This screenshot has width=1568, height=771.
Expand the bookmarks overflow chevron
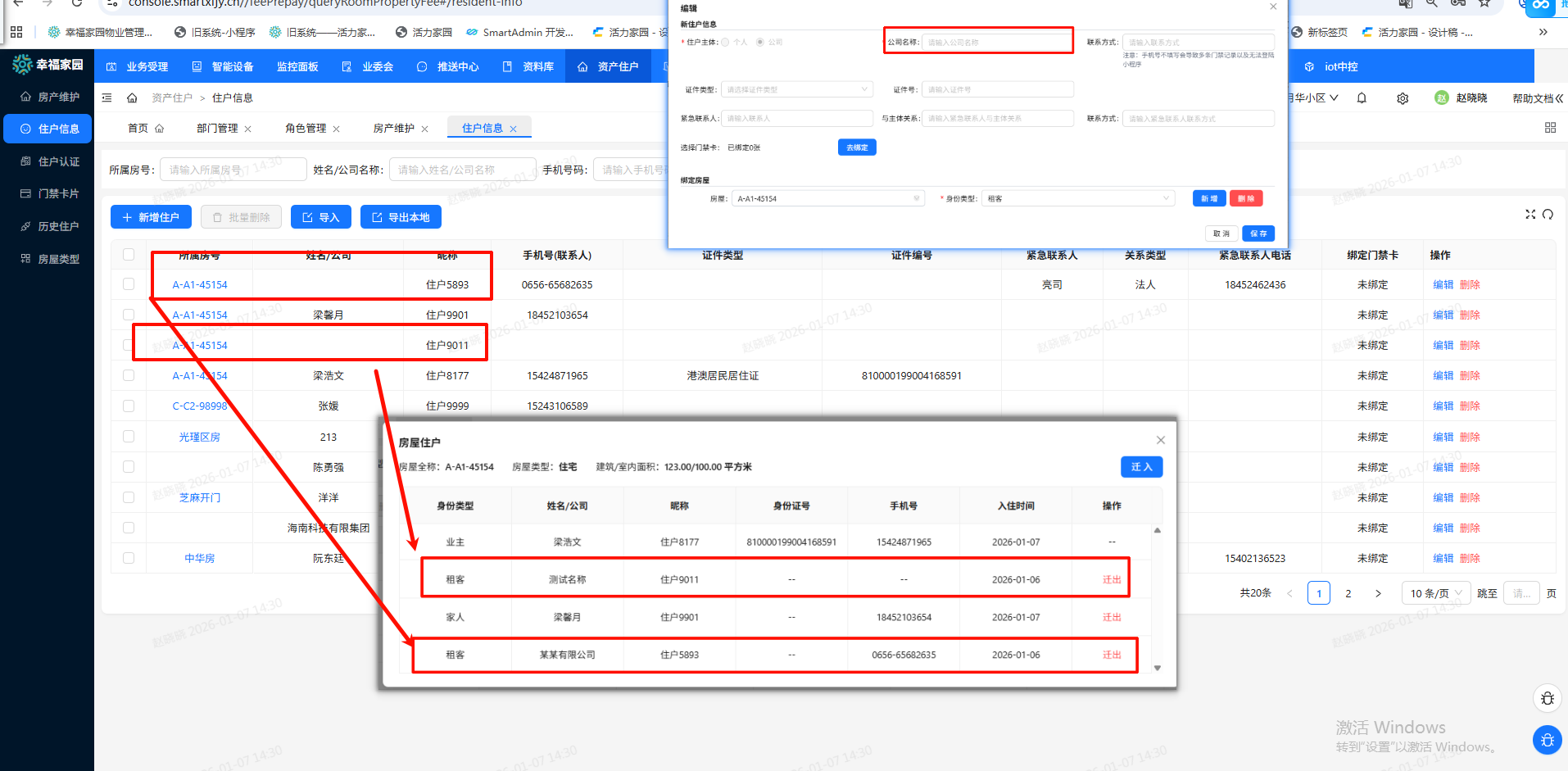click(1543, 32)
